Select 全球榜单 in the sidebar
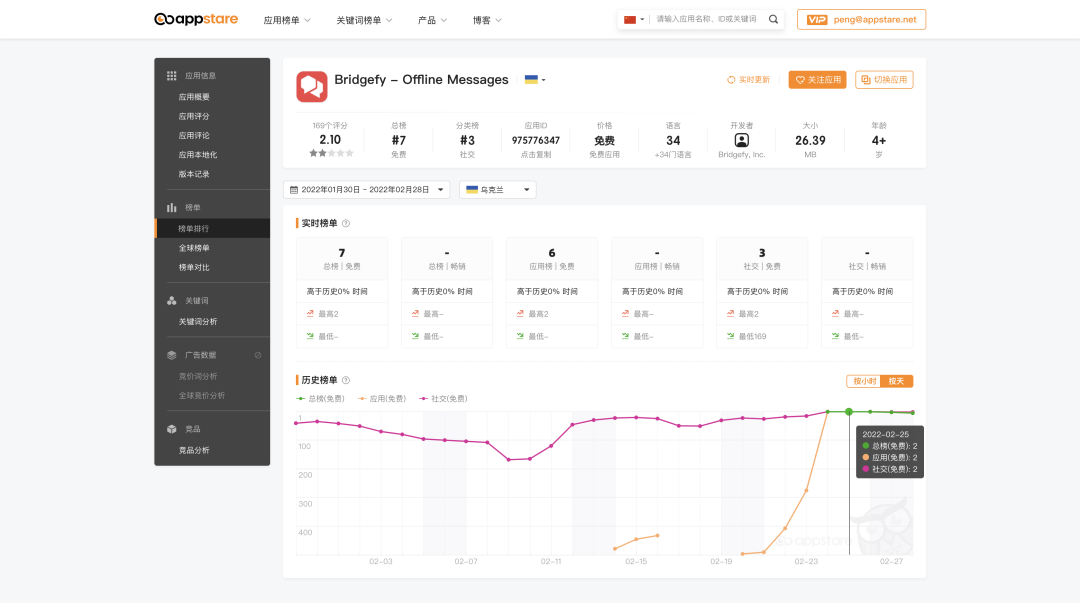This screenshot has height=603, width=1080. [x=194, y=248]
